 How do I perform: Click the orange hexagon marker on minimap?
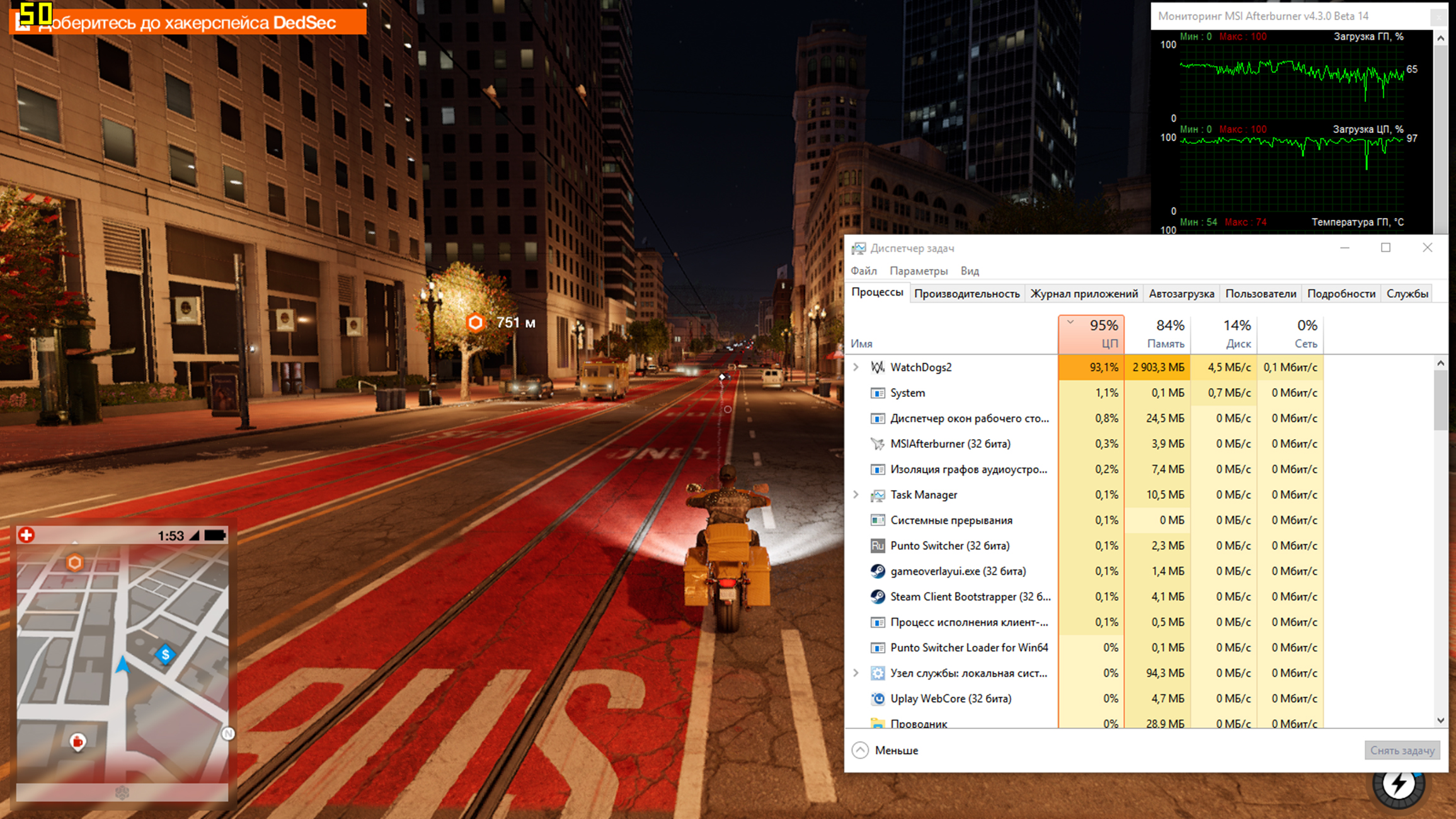coord(75,562)
